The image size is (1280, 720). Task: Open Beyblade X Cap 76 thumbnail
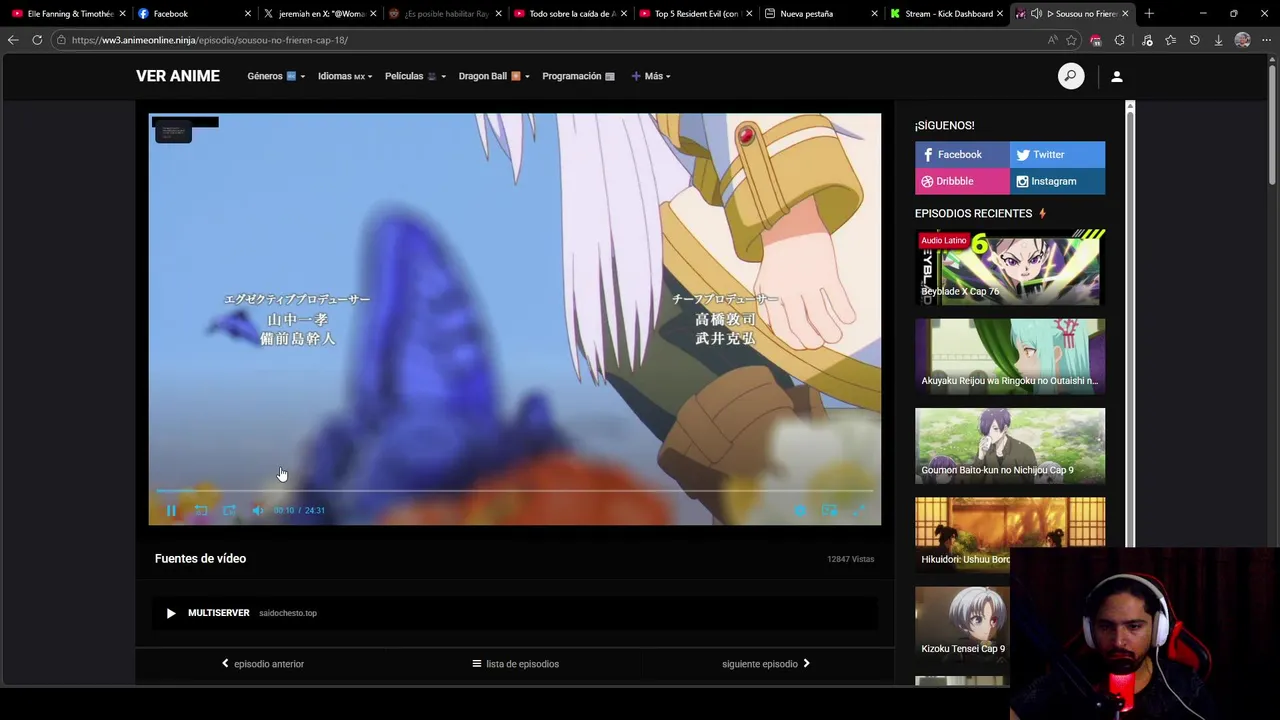point(1010,267)
